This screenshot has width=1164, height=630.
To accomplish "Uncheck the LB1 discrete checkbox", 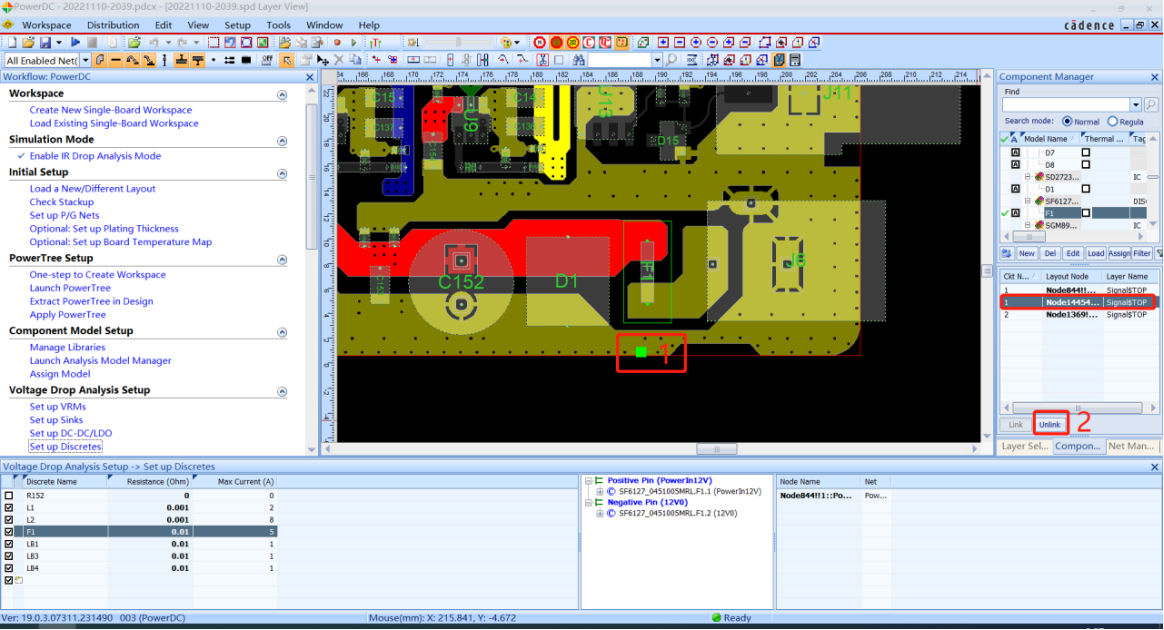I will 9,544.
